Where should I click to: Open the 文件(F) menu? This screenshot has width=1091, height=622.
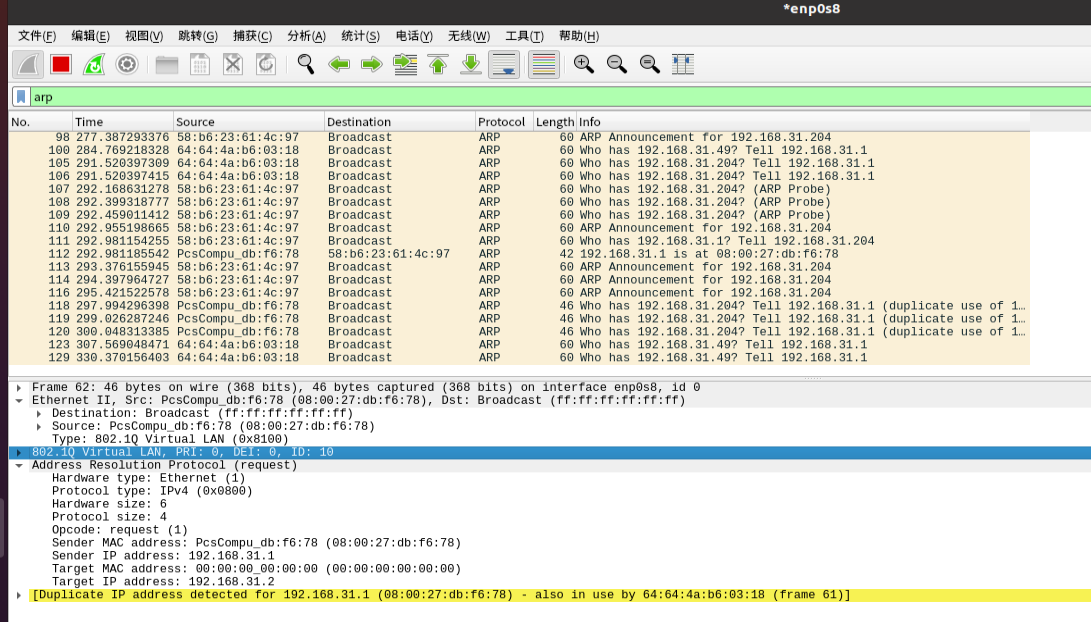(x=37, y=36)
